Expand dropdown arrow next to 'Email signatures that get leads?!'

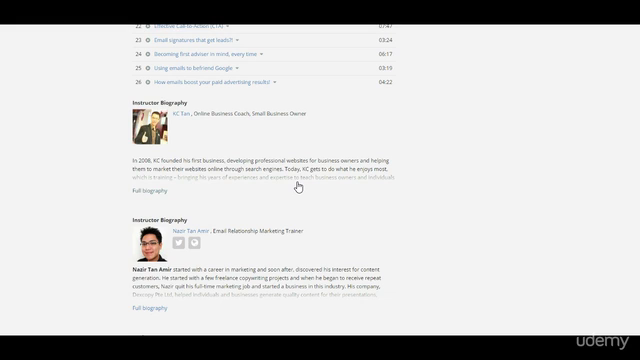pyautogui.click(x=238, y=40)
